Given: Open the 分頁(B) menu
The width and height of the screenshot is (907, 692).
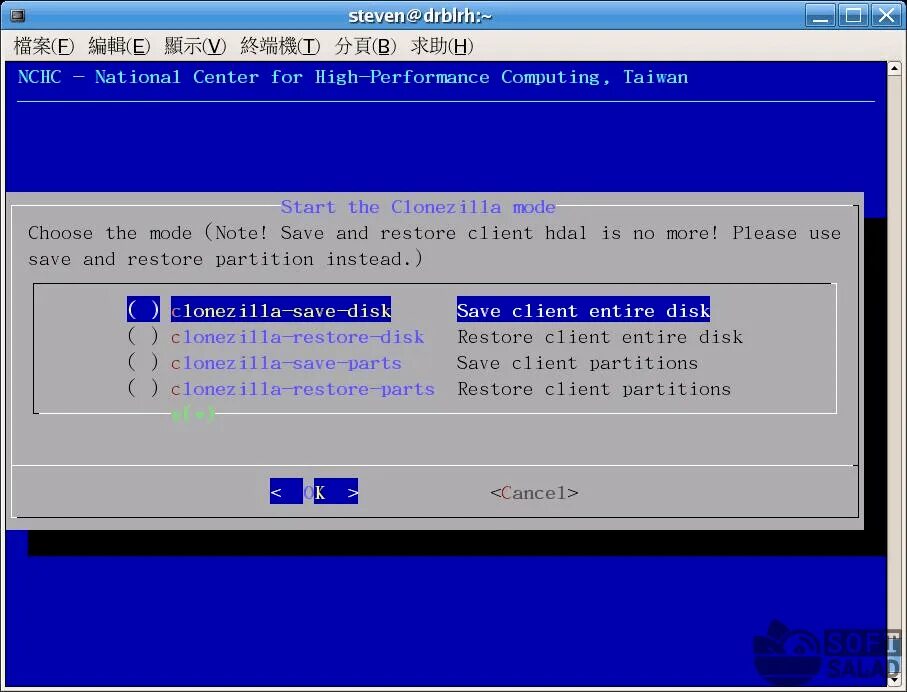Looking at the screenshot, I should click(x=365, y=46).
